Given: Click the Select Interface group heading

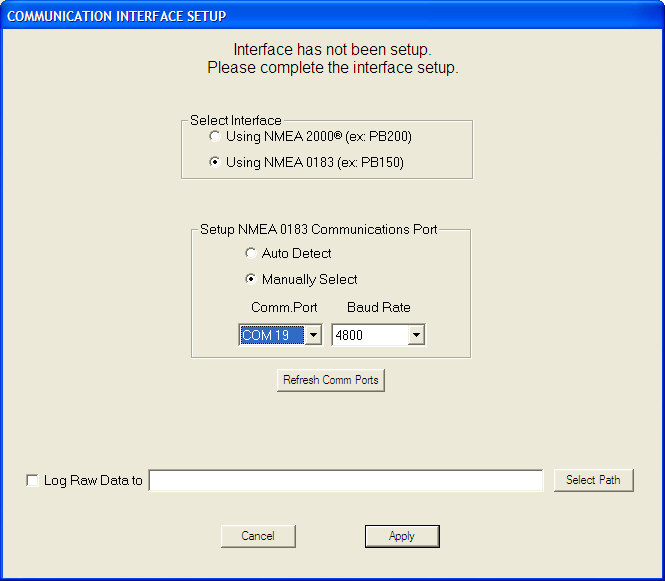Looking at the screenshot, I should [x=236, y=120].
